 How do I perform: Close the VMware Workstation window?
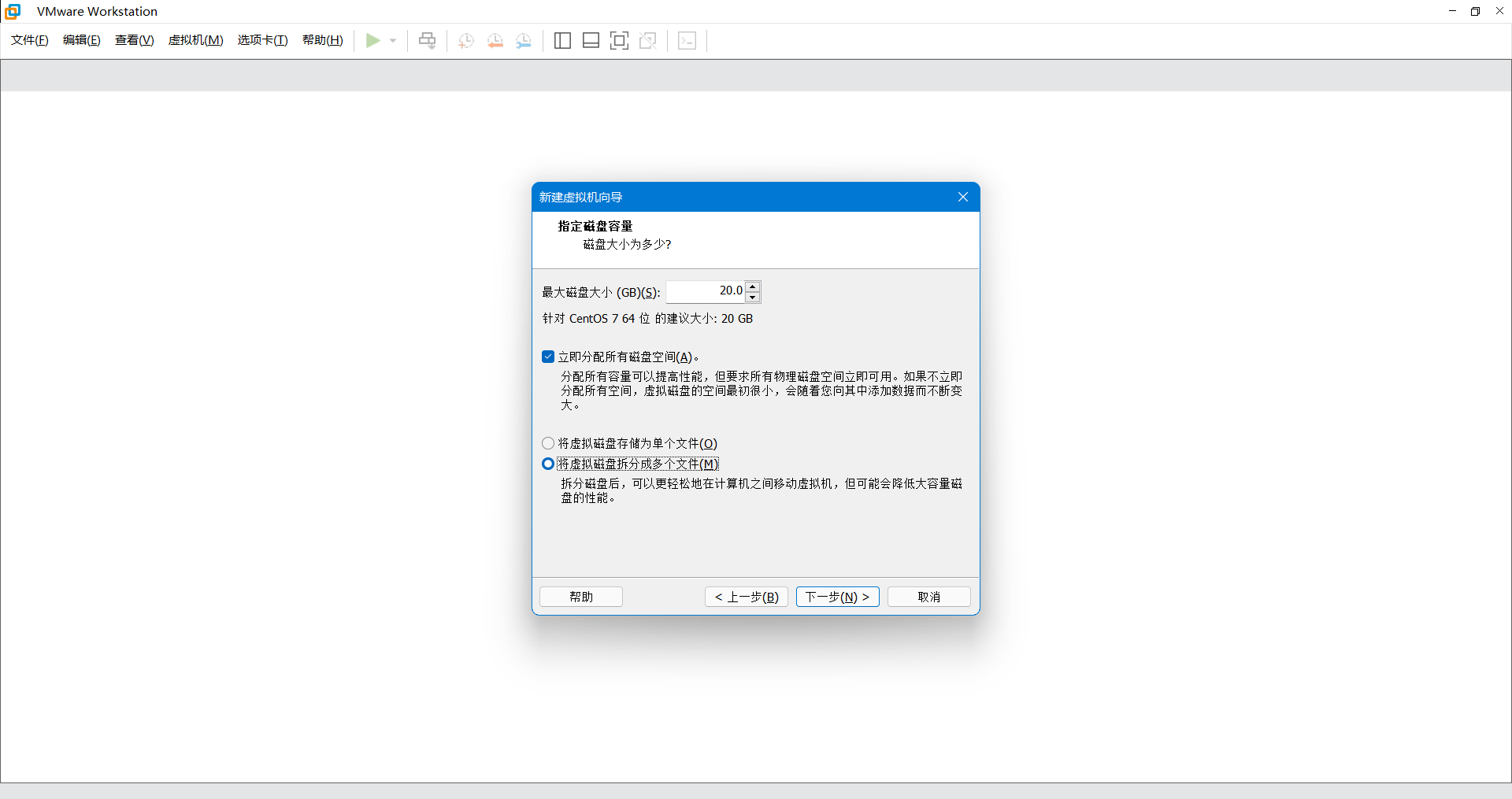(x=1499, y=11)
